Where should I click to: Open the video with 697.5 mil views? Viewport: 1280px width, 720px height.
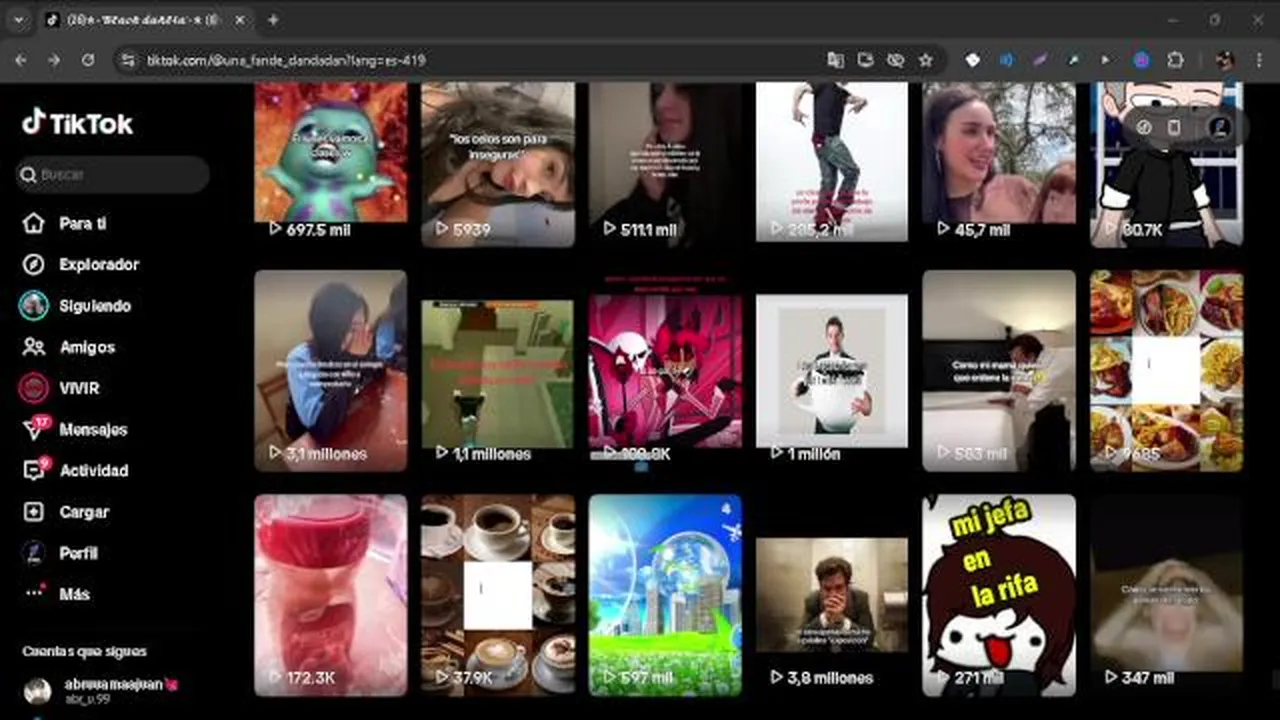tap(331, 163)
